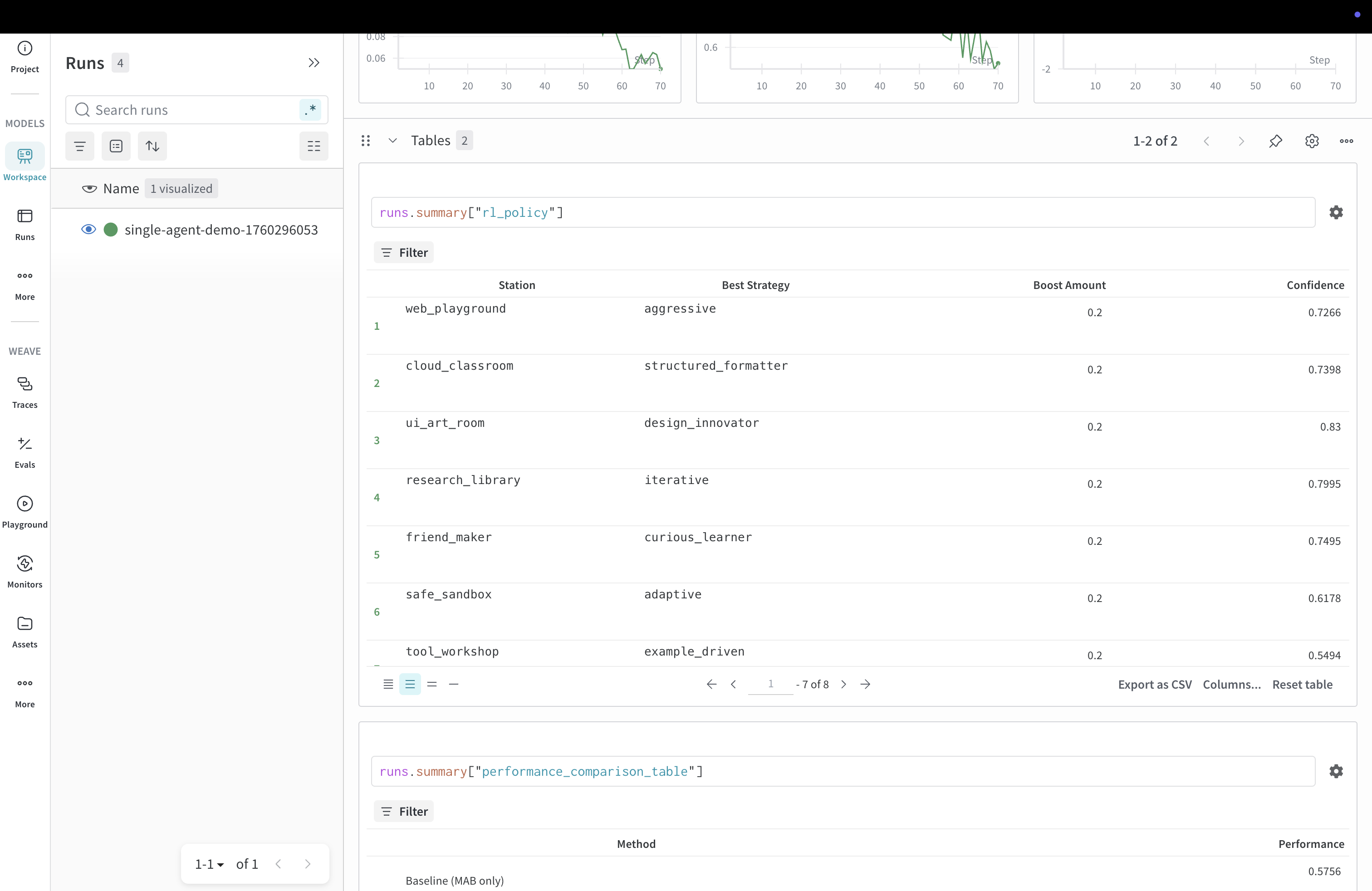Viewport: 1372px width, 891px height.
Task: Export rl_policy table as CSV
Action: (x=1155, y=684)
